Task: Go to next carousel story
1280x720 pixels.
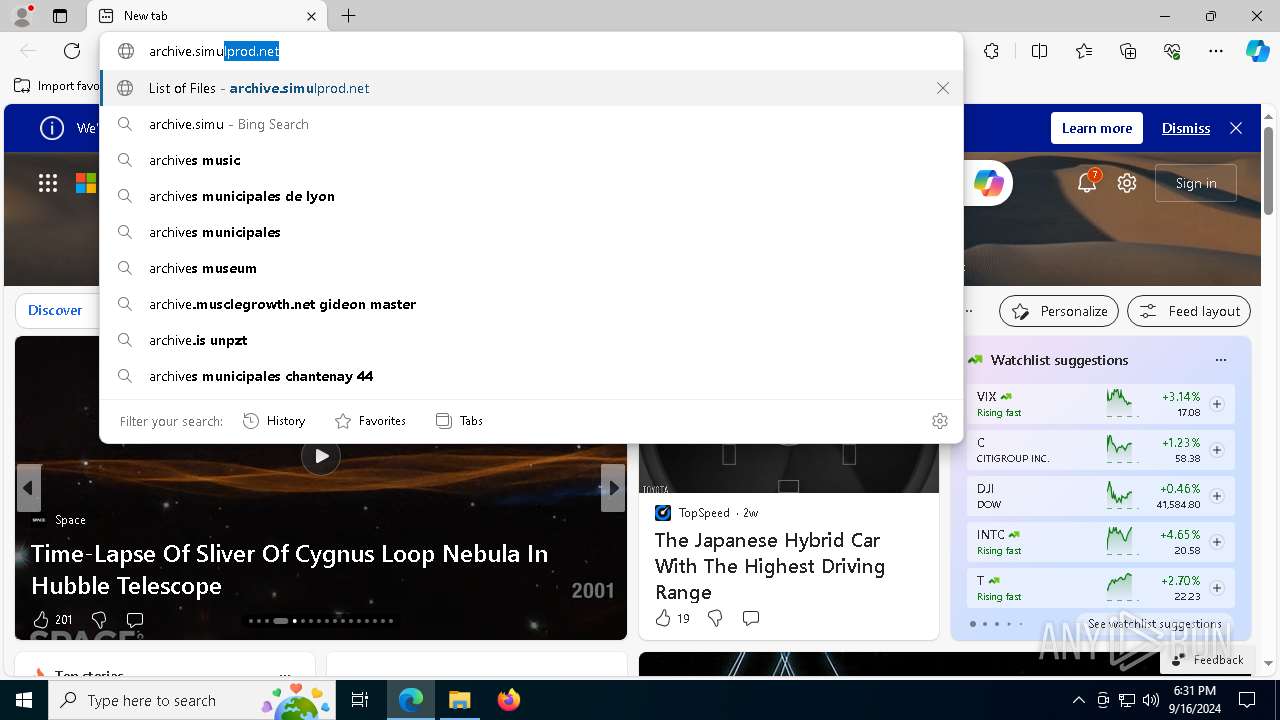Action: [x=613, y=488]
